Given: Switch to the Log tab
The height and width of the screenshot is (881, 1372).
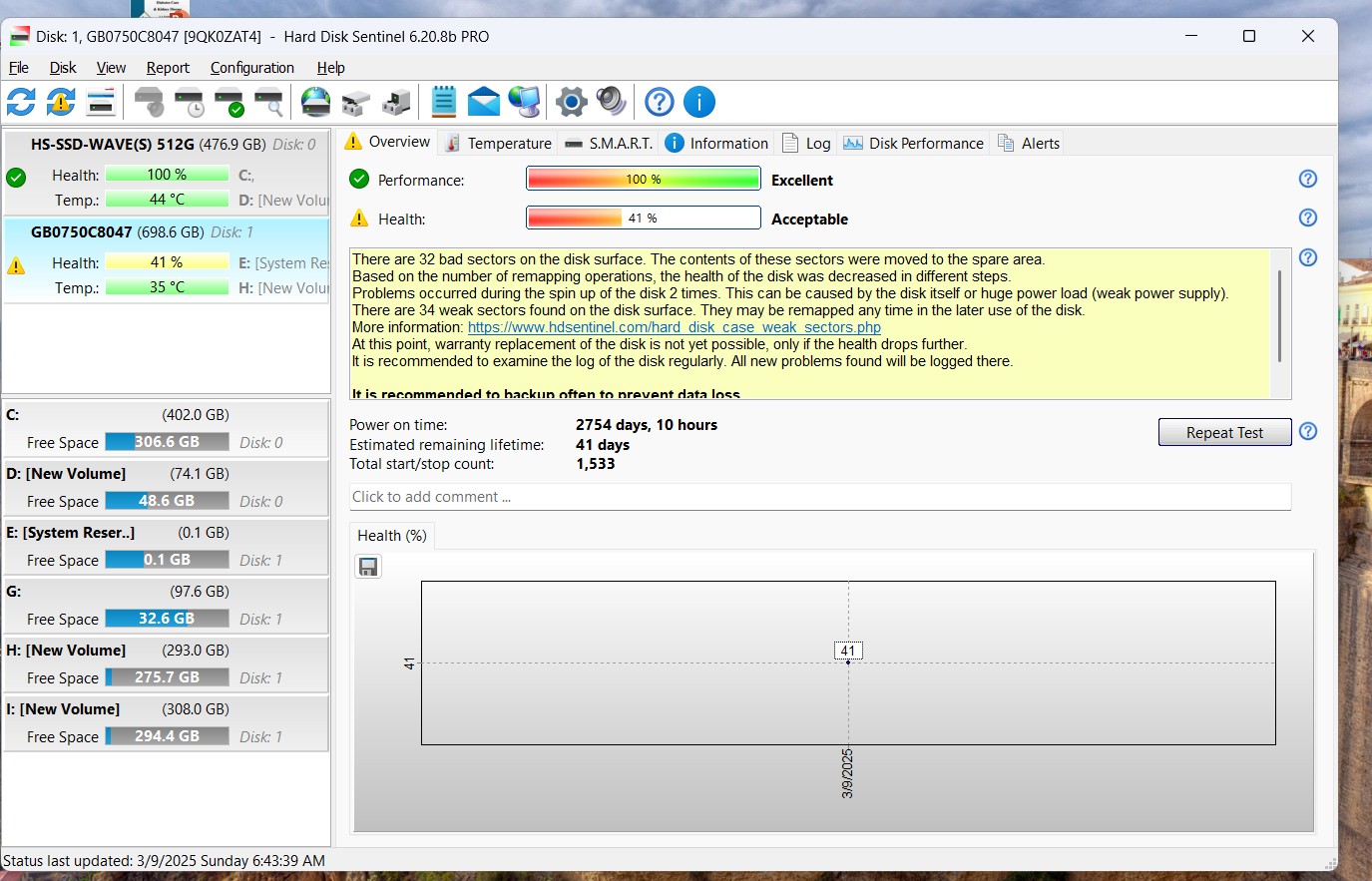Looking at the screenshot, I should (x=806, y=143).
